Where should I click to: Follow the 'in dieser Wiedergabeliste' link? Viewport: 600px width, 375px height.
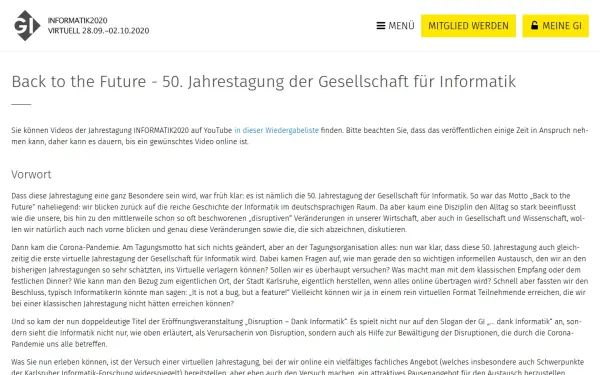[x=276, y=130]
